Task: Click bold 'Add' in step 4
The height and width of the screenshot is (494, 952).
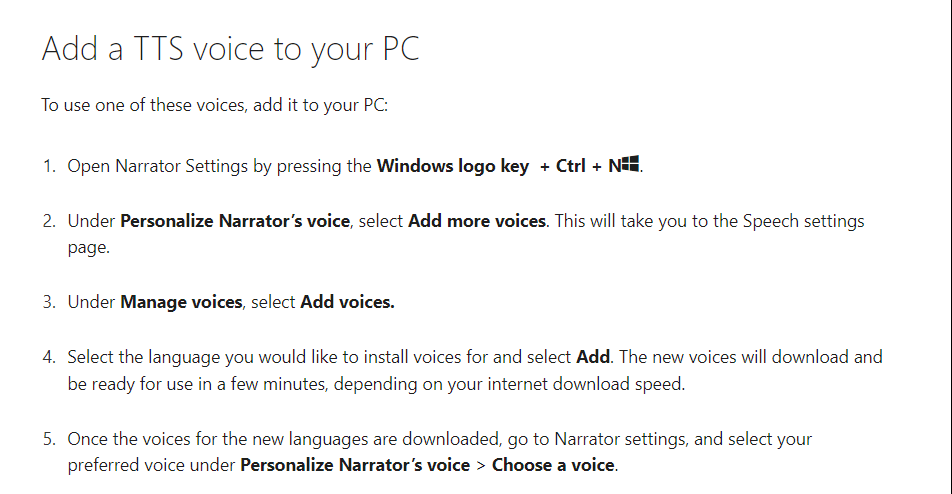Action: tap(593, 357)
